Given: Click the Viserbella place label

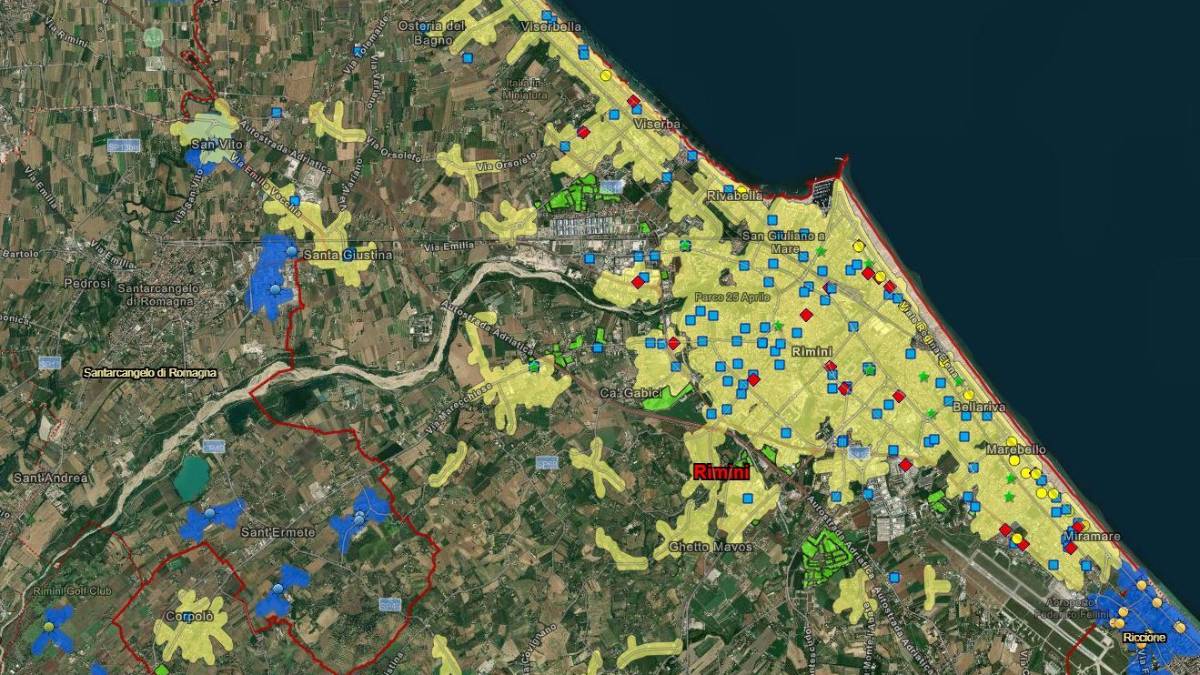Looking at the screenshot, I should click(x=551, y=26).
